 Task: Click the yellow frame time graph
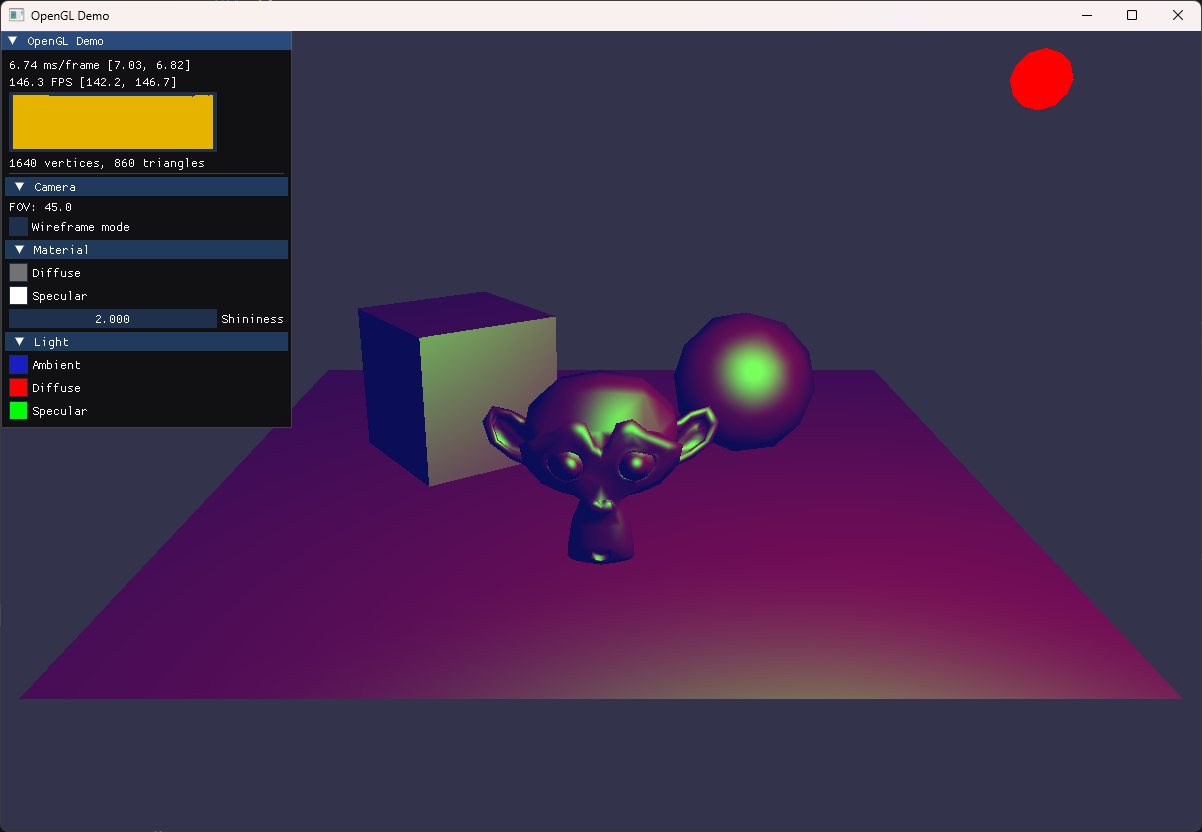112,122
